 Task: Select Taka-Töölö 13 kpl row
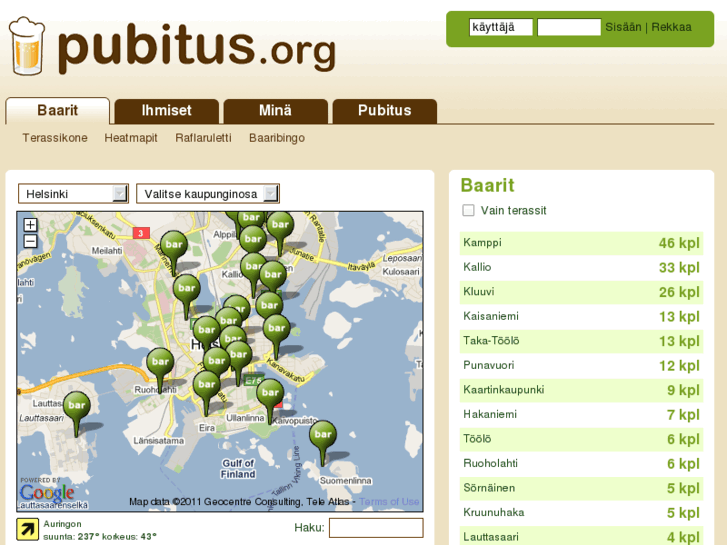pos(581,341)
